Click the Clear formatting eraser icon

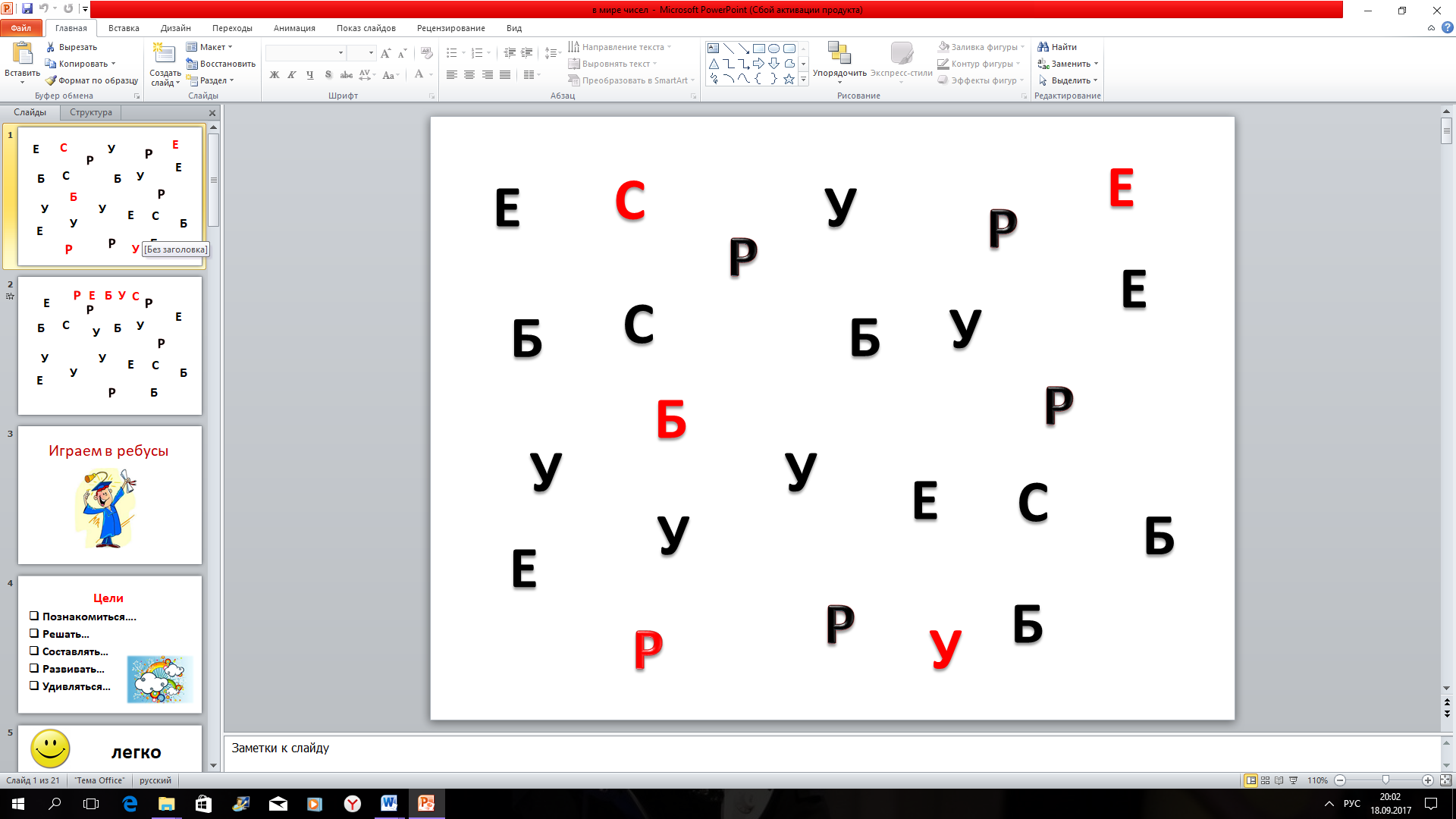426,53
